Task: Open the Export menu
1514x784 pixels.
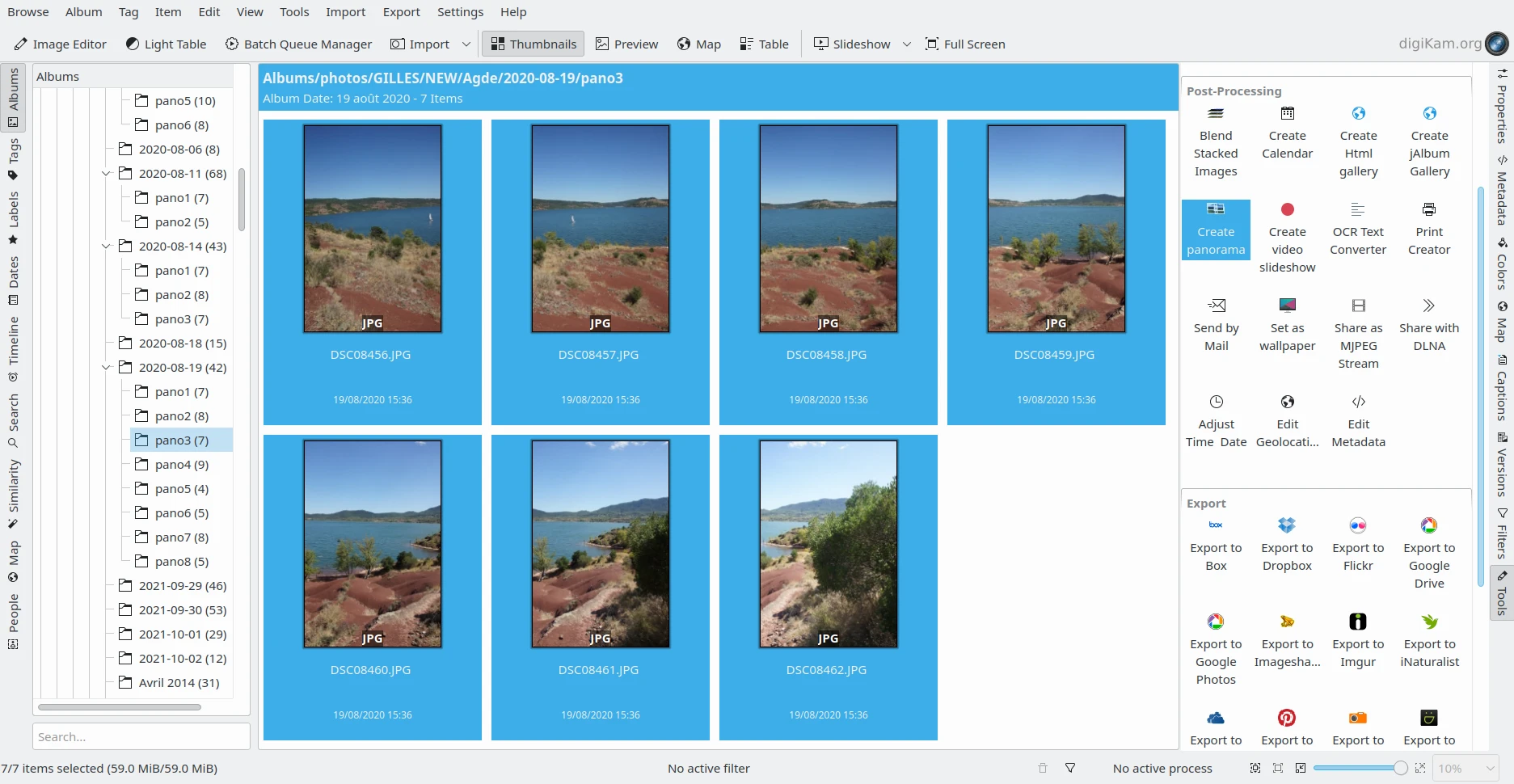Action: (x=401, y=12)
